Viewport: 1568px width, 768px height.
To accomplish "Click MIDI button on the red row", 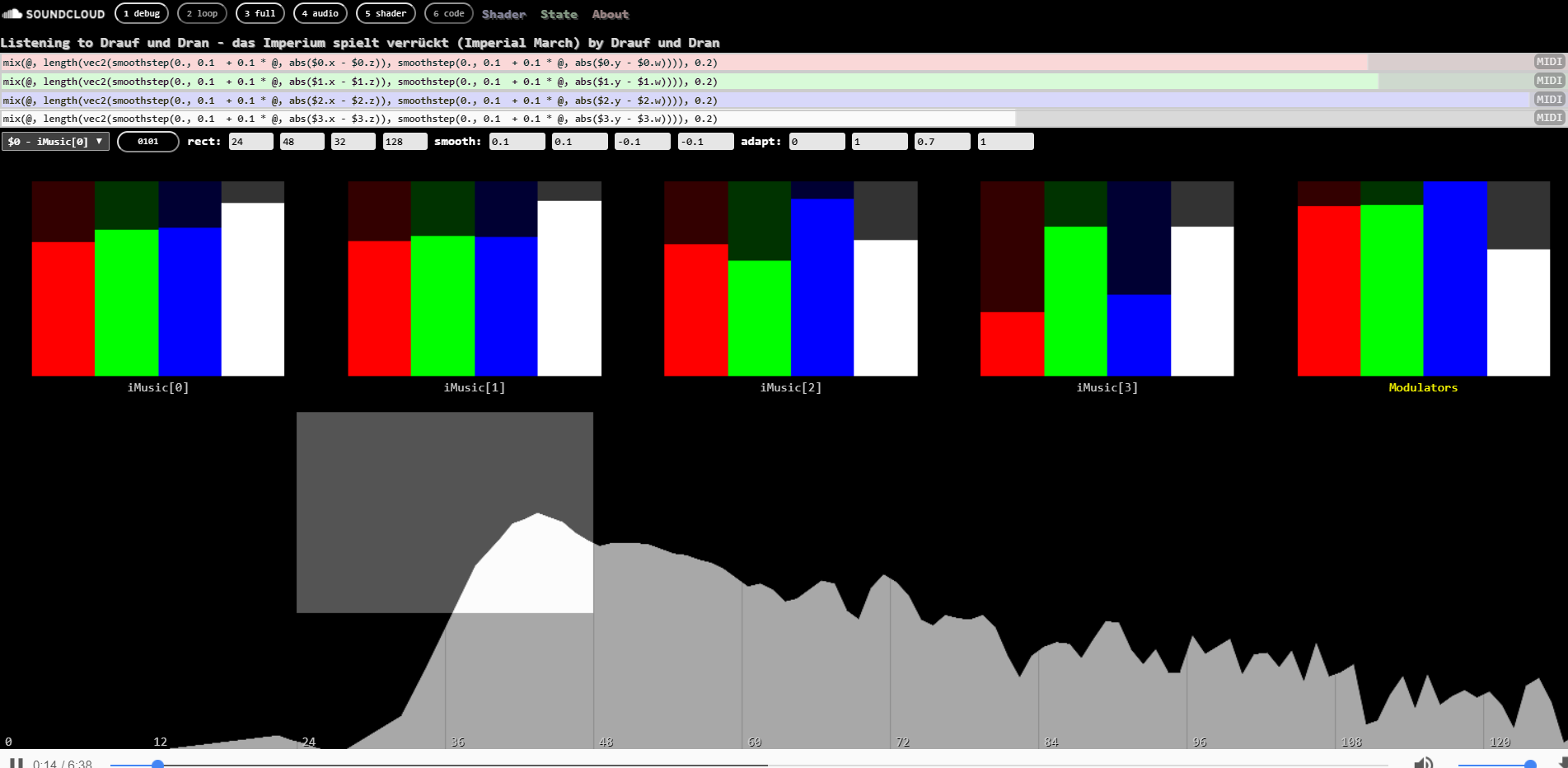I will pyautogui.click(x=1549, y=62).
